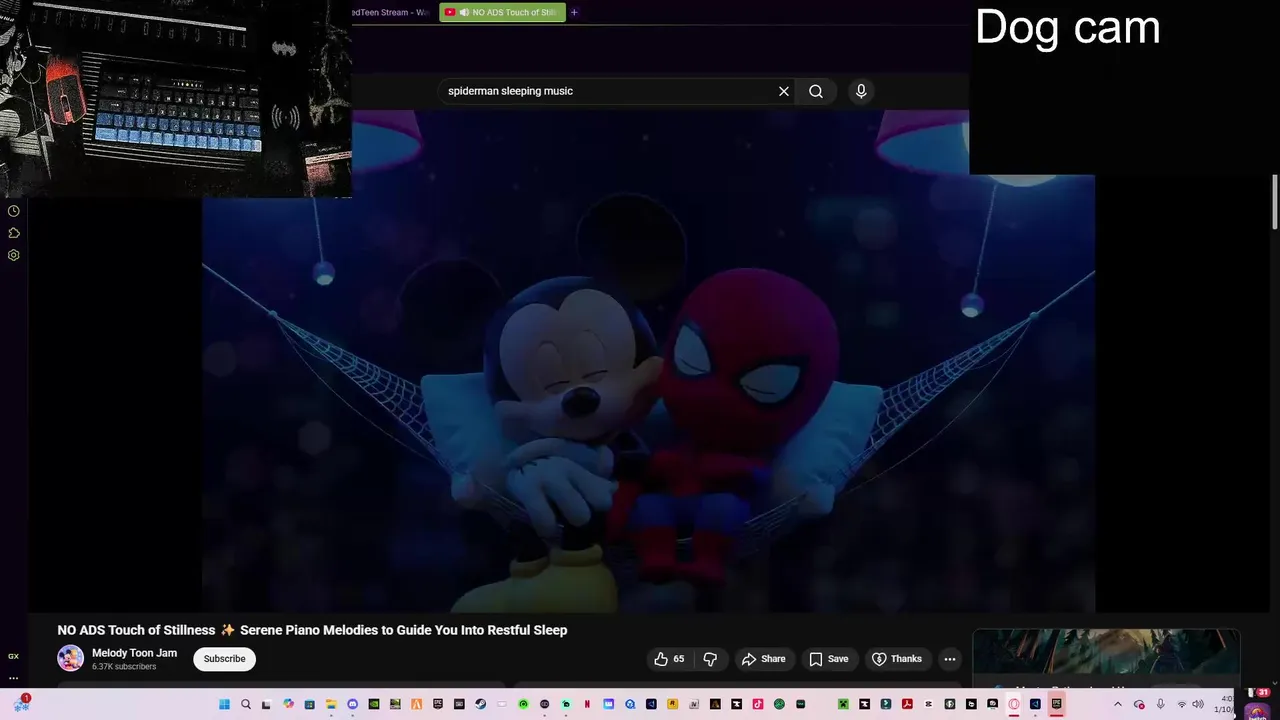Open Discord from the taskbar
The width and height of the screenshot is (1280, 720).
[352, 704]
